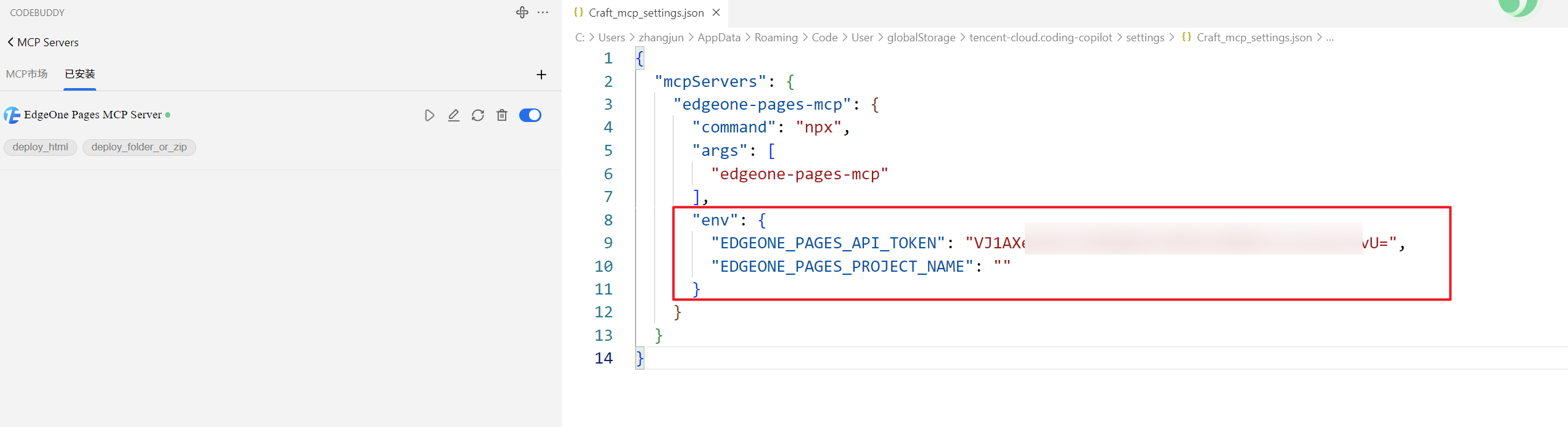Click the "command" key on line 4
1568x427 pixels.
click(734, 128)
